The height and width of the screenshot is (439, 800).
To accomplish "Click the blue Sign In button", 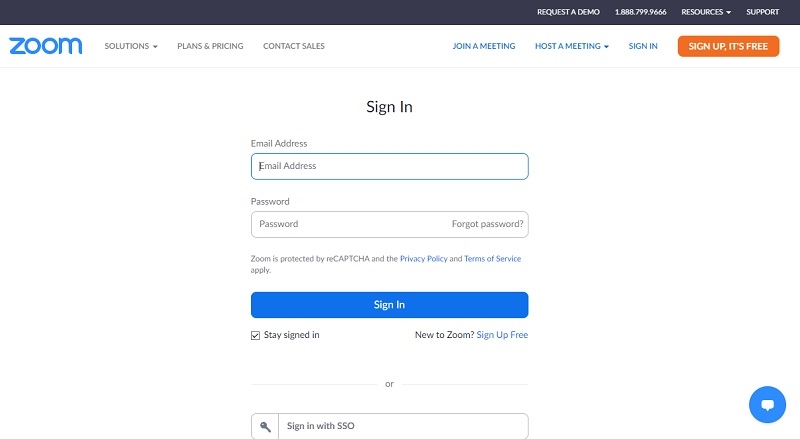I will 389,305.
